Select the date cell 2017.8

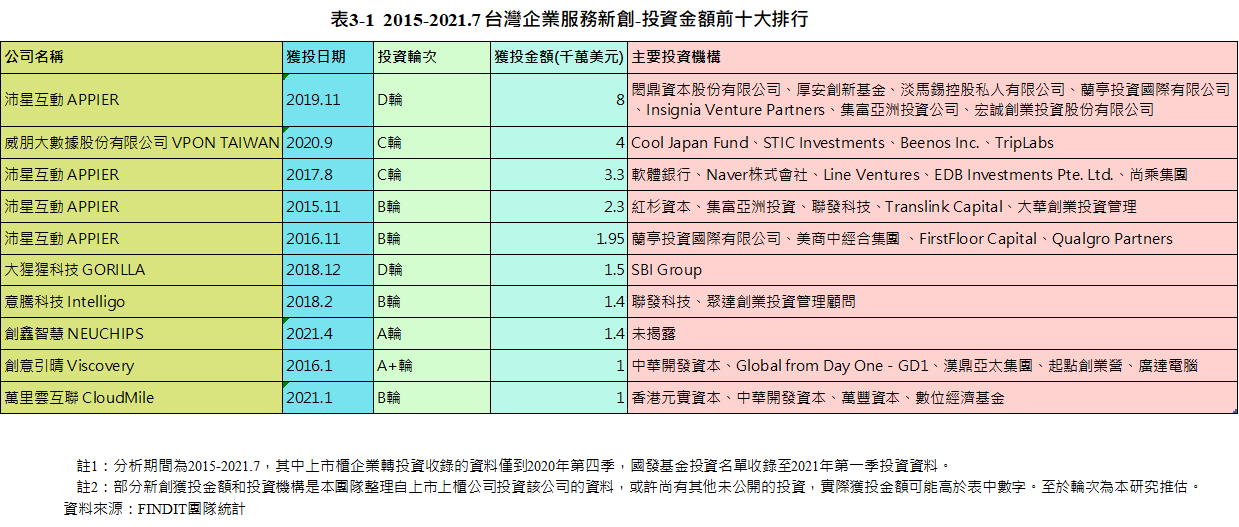[329, 175]
